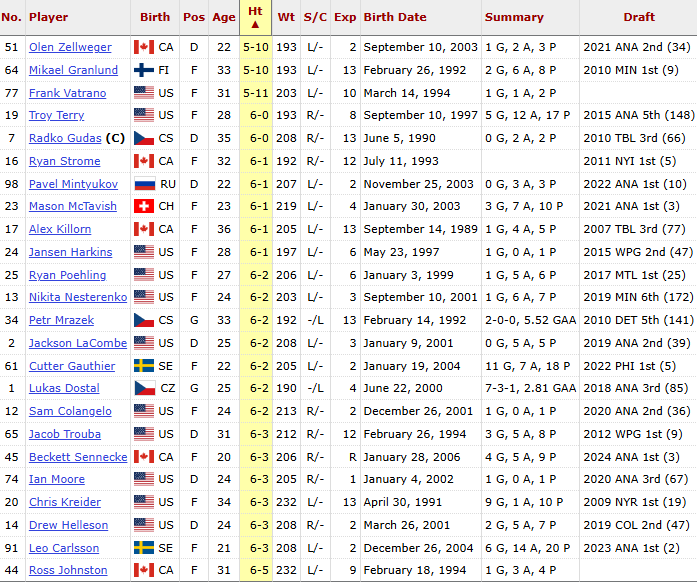Sort by Summary column header

514,17
